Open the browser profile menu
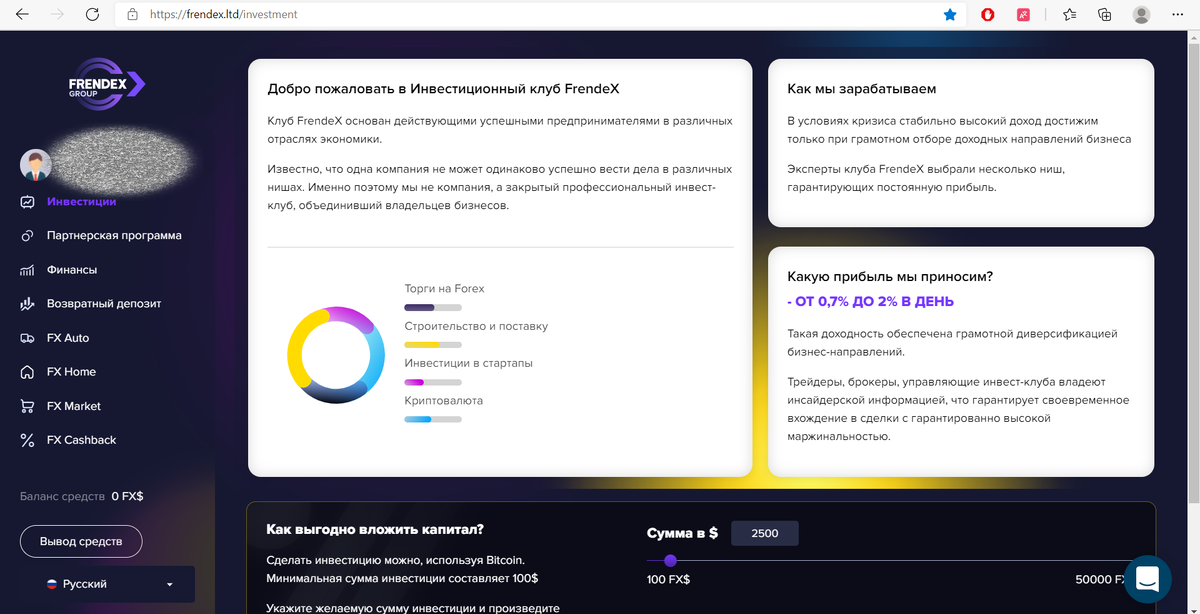 [1141, 15]
